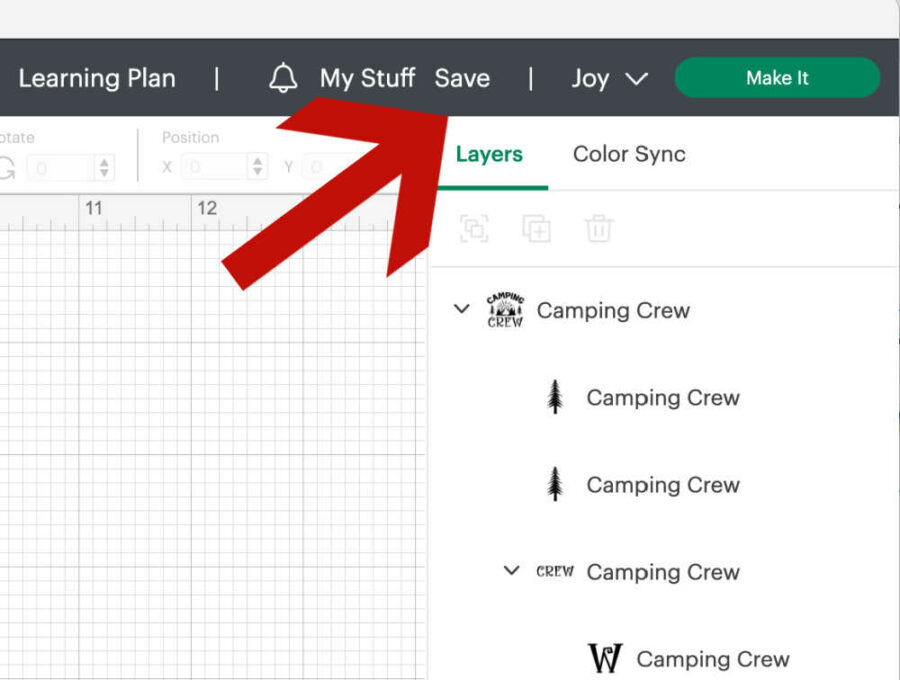The height and width of the screenshot is (680, 900).
Task: Select the top Camping Crew group thumbnail
Action: click(x=505, y=310)
